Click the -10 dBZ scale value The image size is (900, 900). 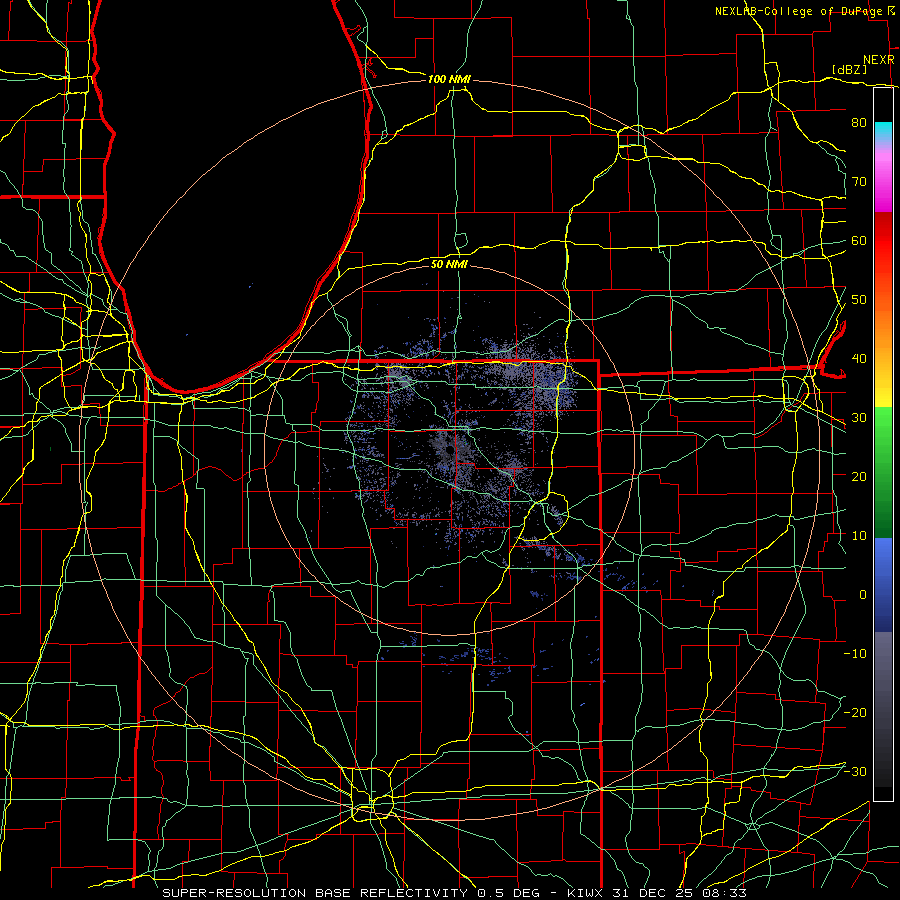click(855, 653)
